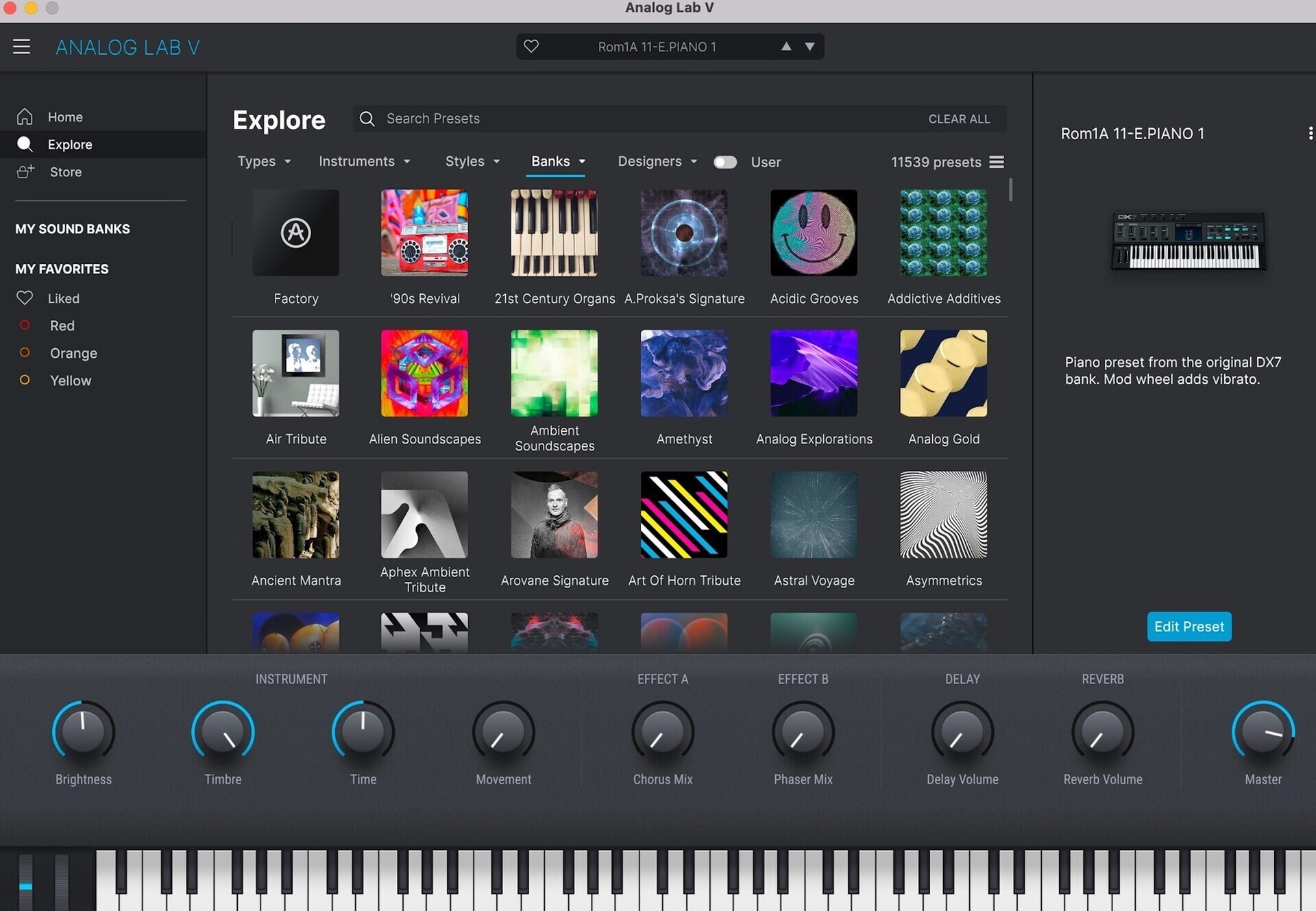Open the three-dot menu beside Rom1A 11-E.PIANO 1
Image resolution: width=1316 pixels, height=911 pixels.
coord(1311,133)
